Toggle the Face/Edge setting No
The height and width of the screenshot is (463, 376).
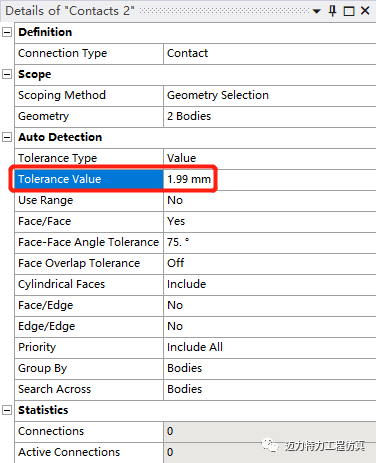pos(270,305)
